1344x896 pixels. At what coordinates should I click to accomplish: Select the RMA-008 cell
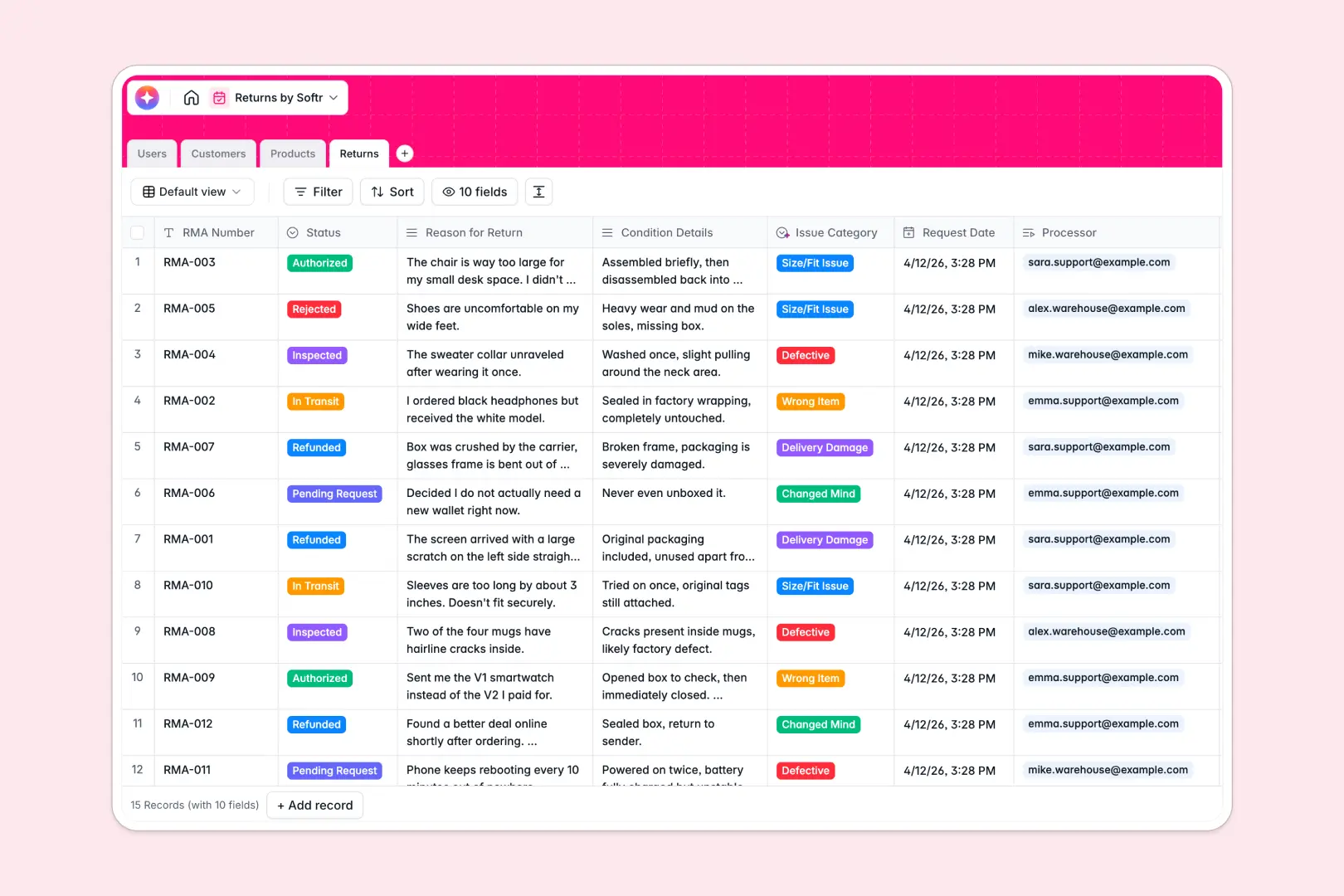click(x=216, y=640)
